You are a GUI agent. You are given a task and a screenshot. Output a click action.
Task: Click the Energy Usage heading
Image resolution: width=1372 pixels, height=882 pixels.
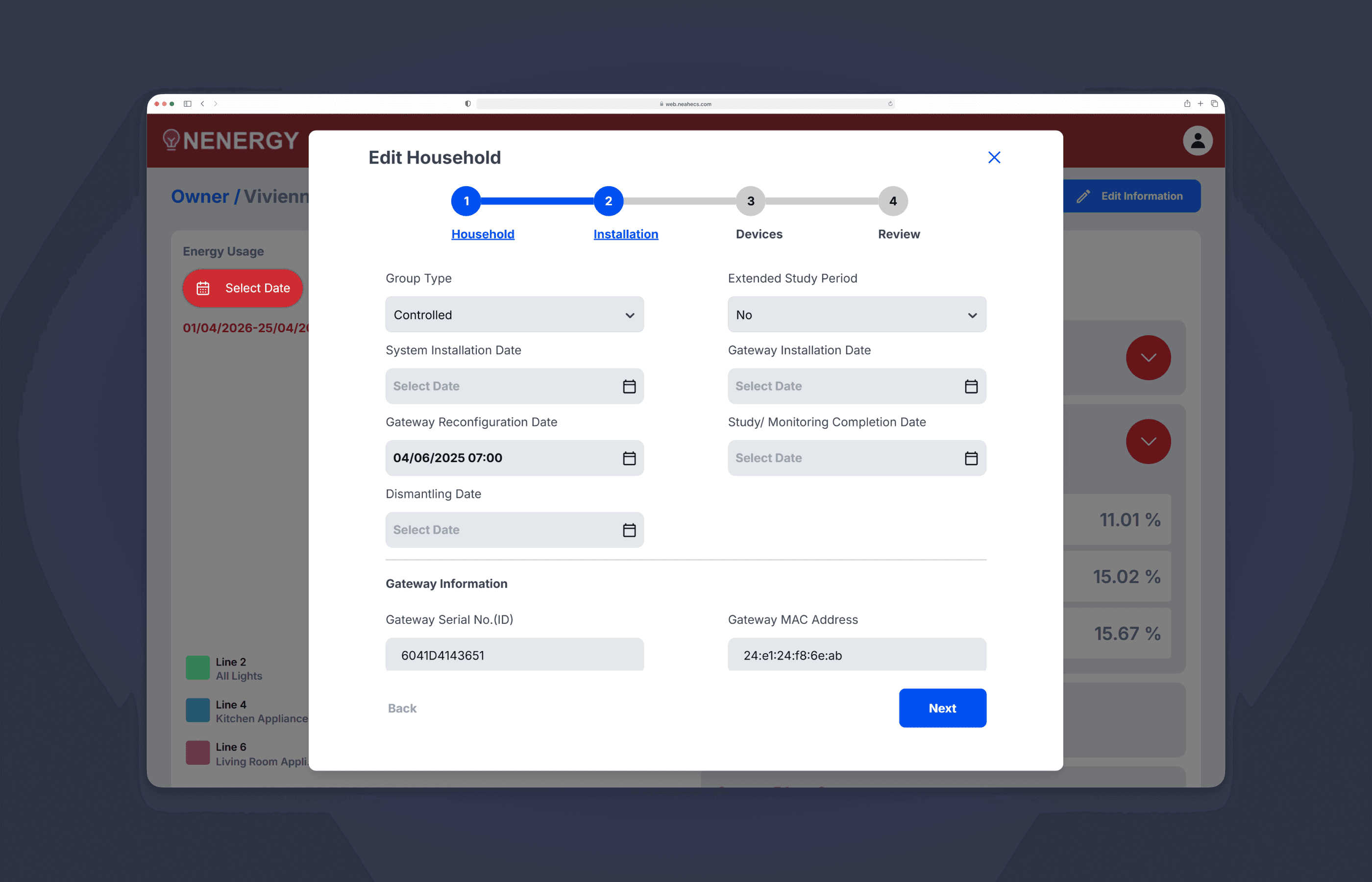(x=223, y=251)
